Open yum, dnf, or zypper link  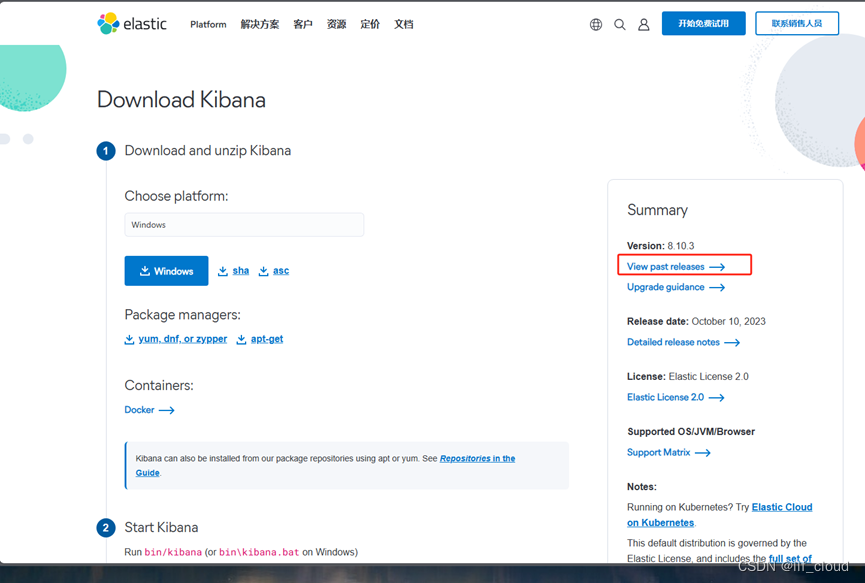(x=176, y=339)
